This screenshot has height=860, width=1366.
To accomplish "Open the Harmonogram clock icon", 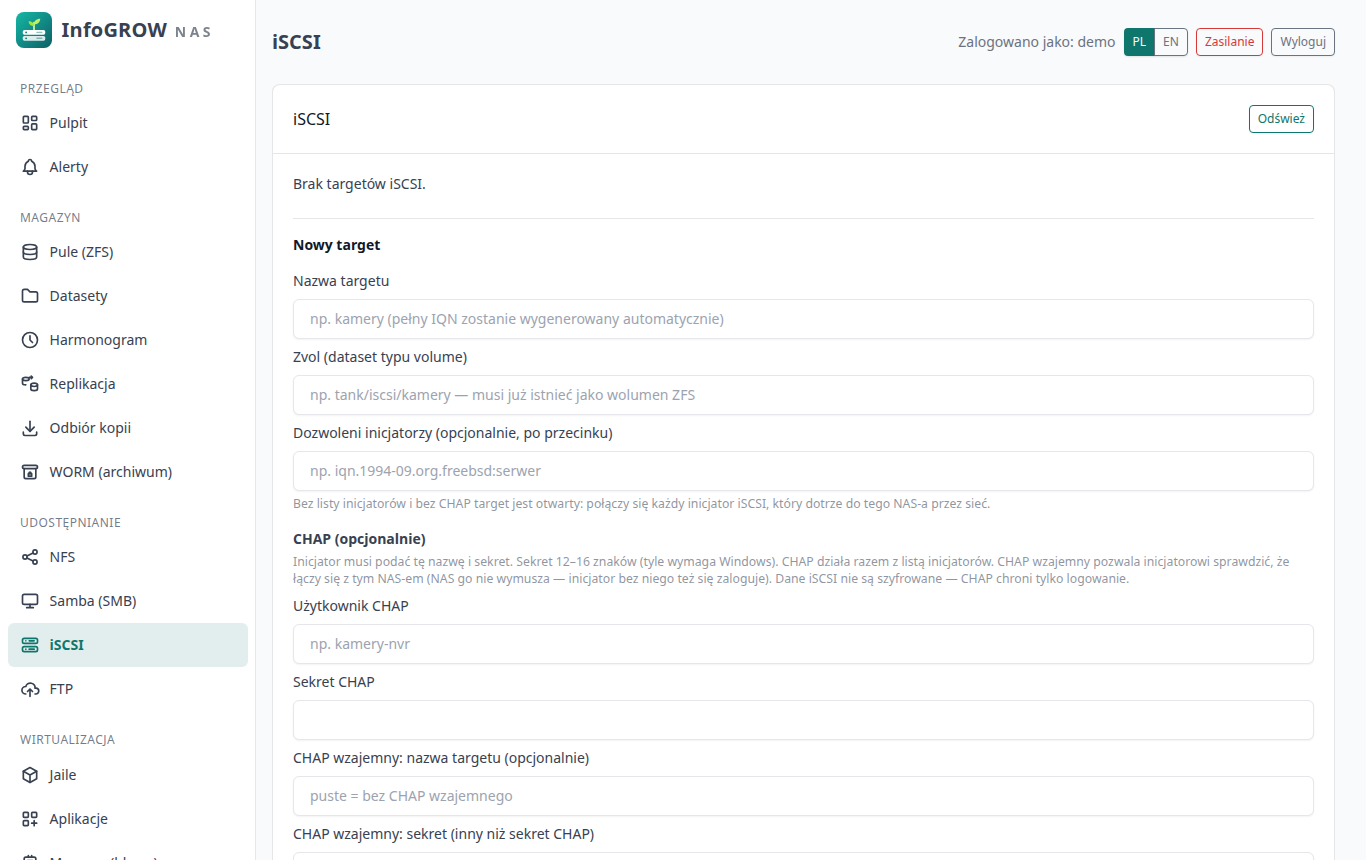I will pos(30,340).
